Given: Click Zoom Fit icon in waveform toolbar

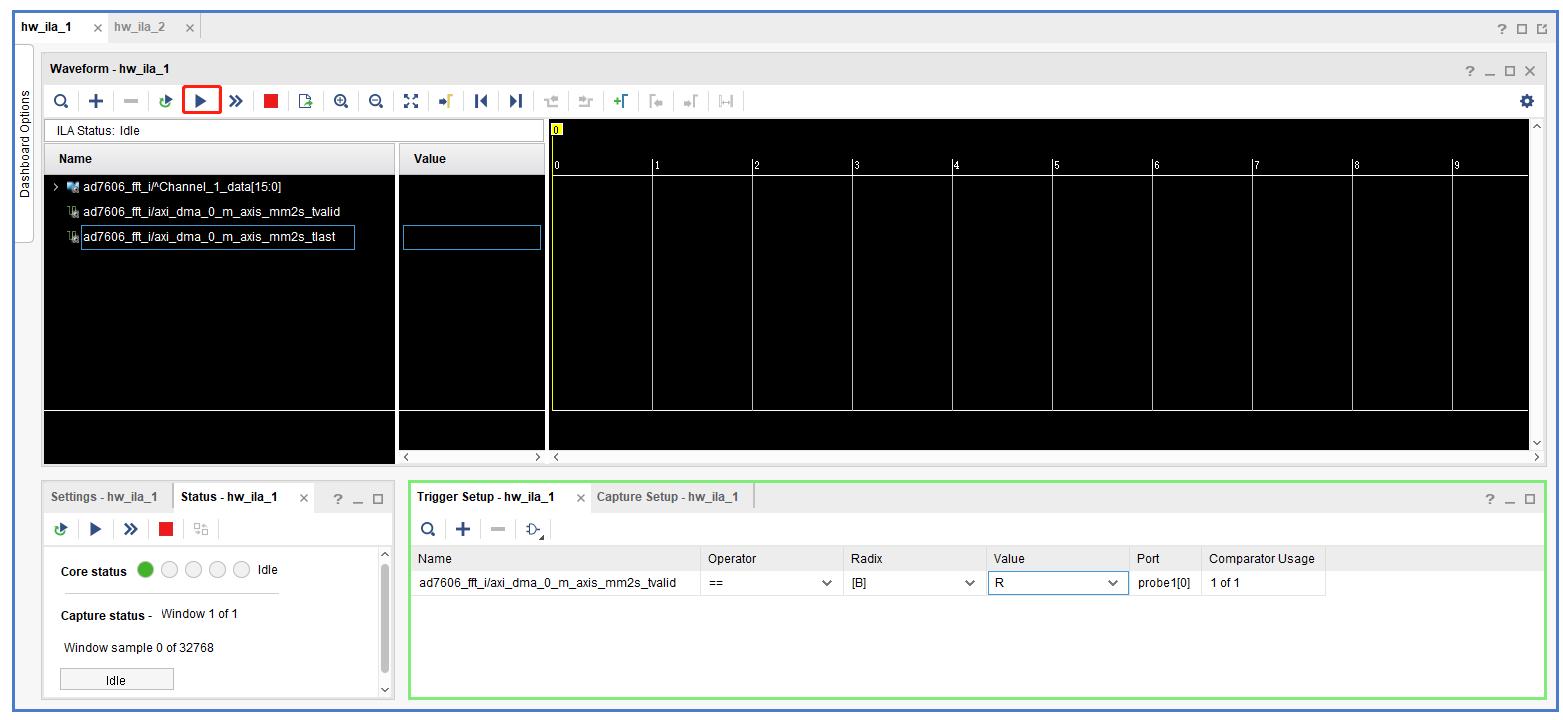Looking at the screenshot, I should [x=411, y=101].
